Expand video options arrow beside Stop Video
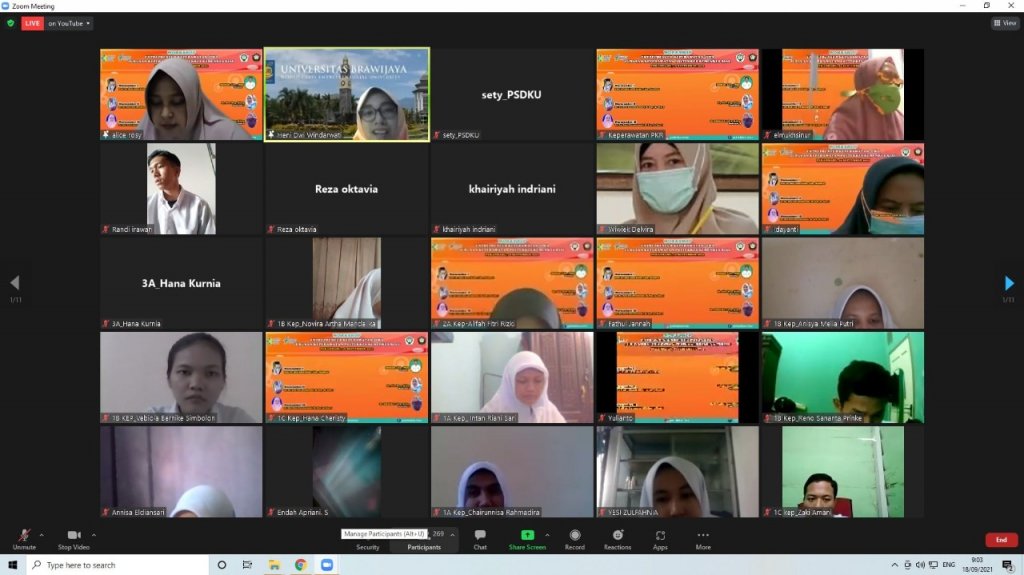The width and height of the screenshot is (1024, 575). [x=94, y=534]
